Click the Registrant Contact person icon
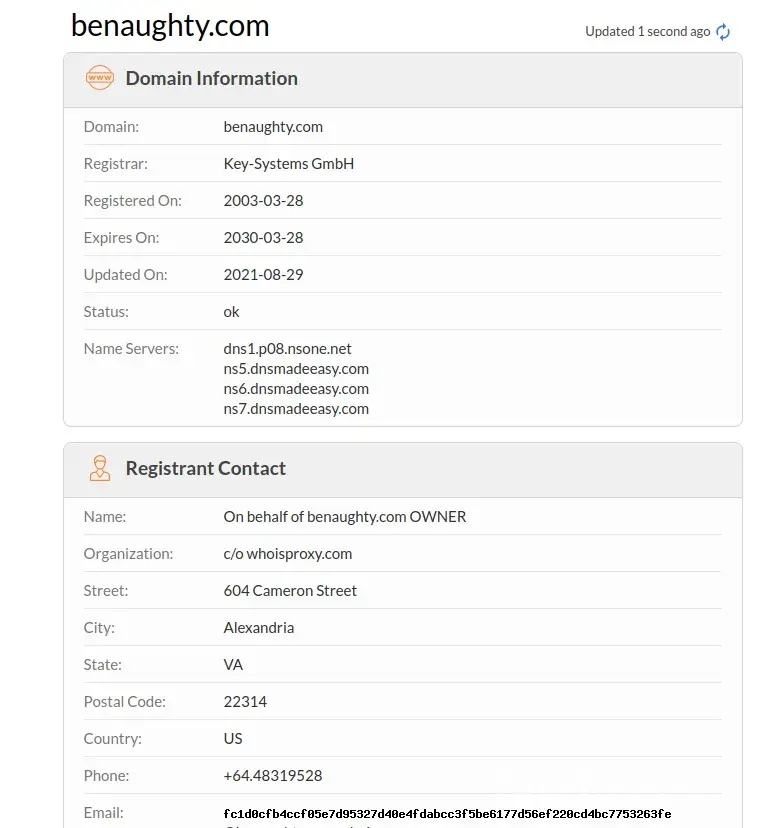 click(100, 468)
